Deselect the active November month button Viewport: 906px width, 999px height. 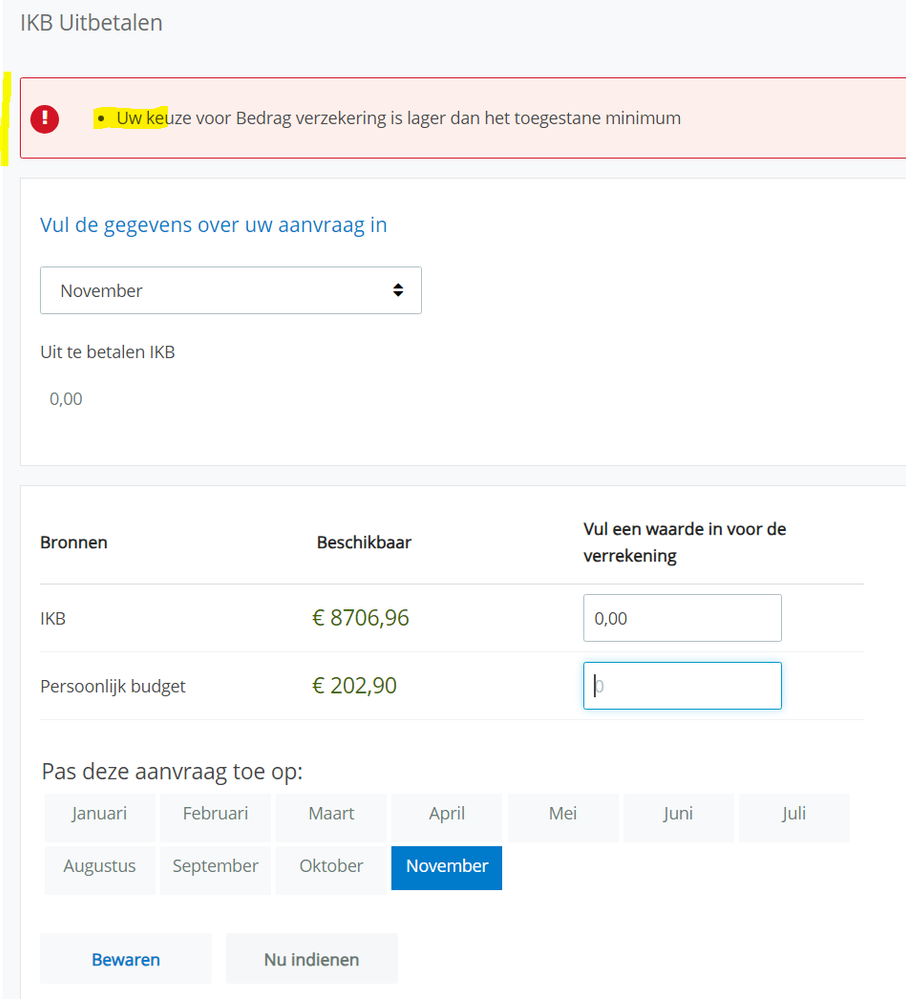(446, 866)
